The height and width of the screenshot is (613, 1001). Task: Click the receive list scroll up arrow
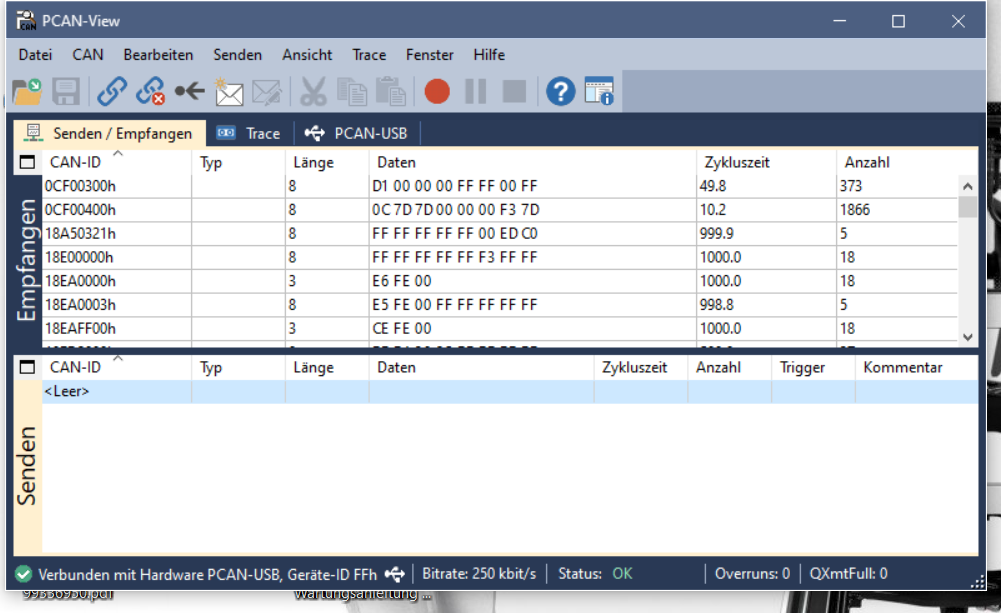tap(968, 186)
